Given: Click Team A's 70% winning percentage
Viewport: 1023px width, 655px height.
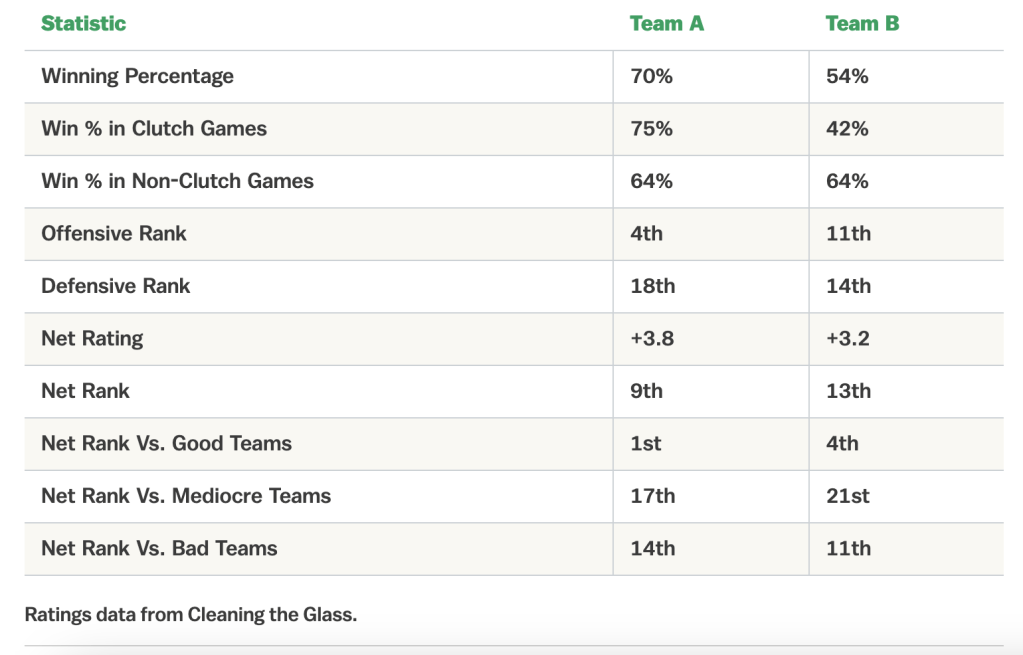Looking at the screenshot, I should click(x=651, y=76).
